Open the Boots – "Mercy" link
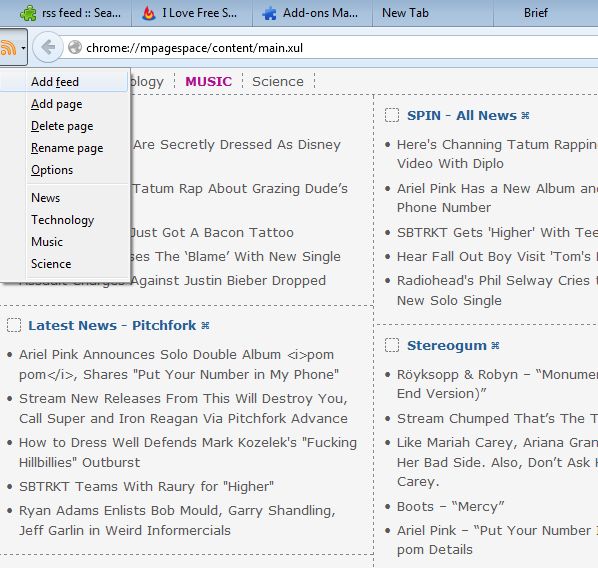 click(450, 507)
